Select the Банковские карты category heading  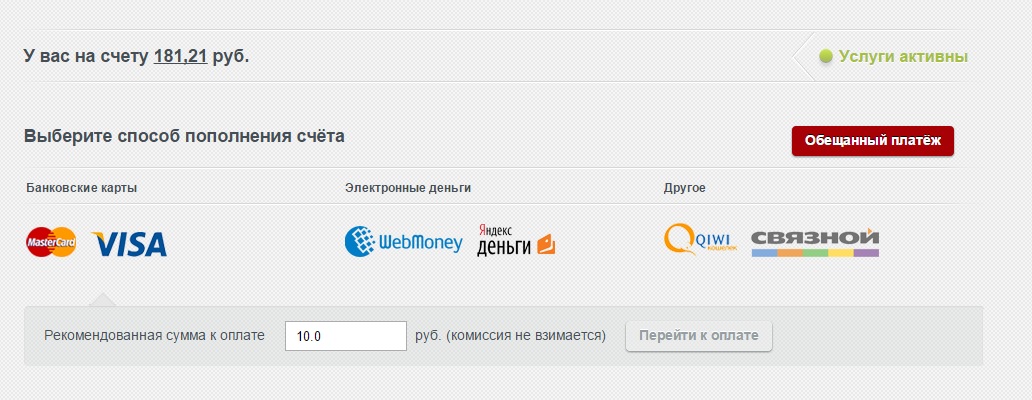click(82, 188)
